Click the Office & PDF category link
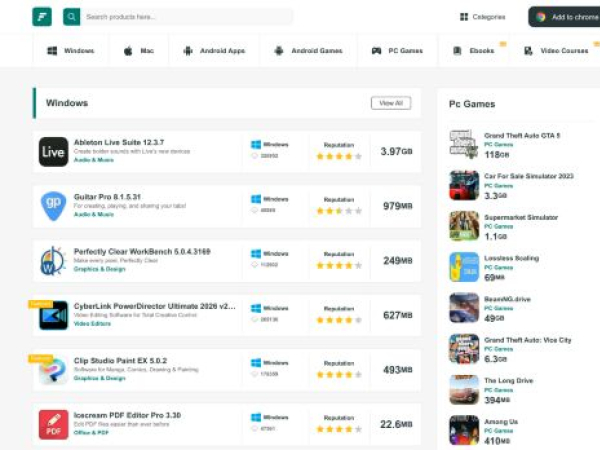 click(x=91, y=433)
